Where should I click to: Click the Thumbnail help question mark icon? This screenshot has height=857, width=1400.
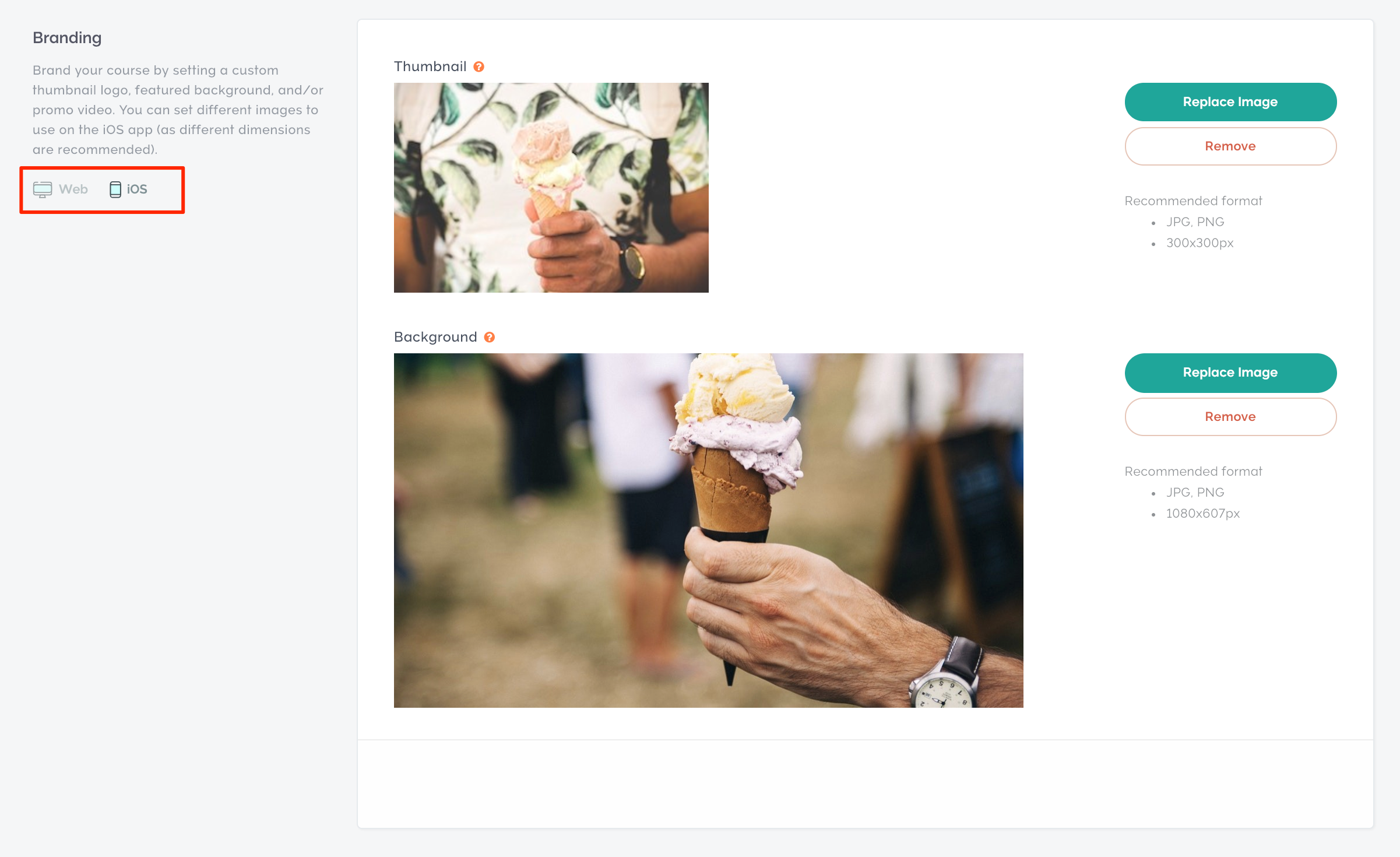(479, 67)
